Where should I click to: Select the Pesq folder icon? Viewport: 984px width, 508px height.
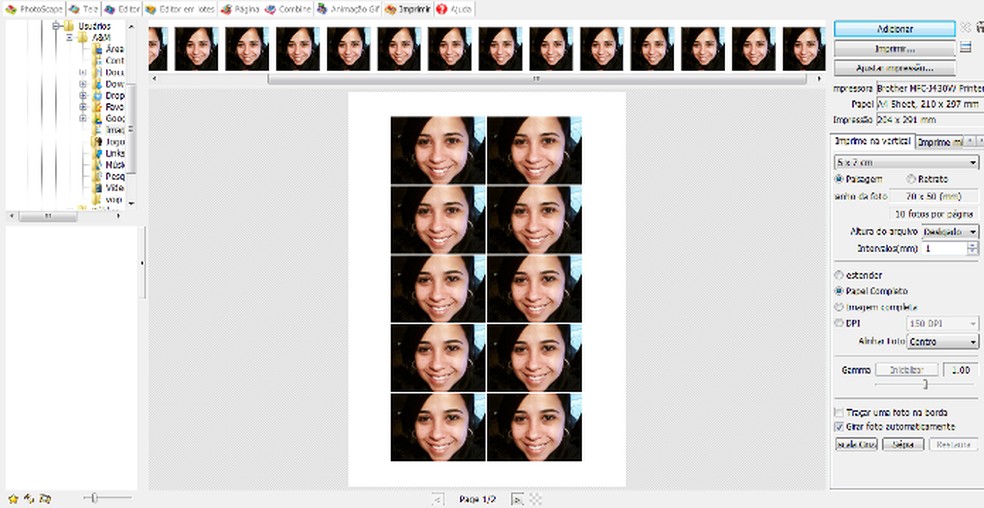point(97,176)
